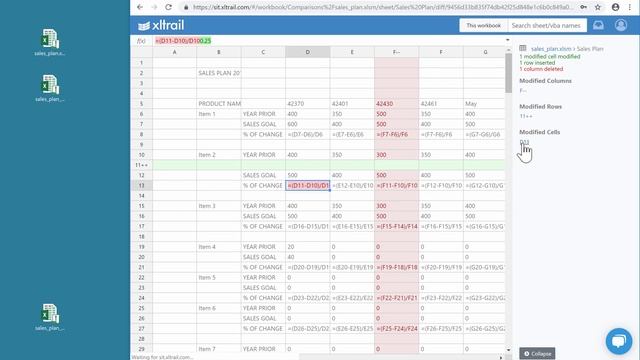Click the Collapse button in the sidebar

[537, 353]
